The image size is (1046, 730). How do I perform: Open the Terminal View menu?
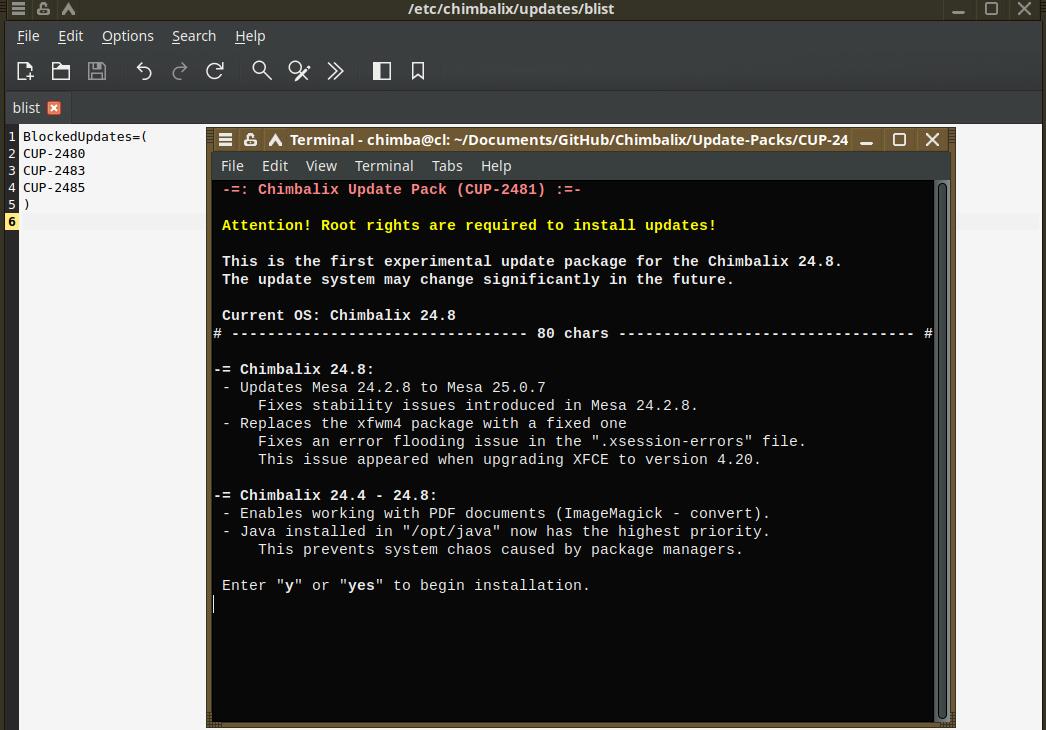pyautogui.click(x=321, y=166)
